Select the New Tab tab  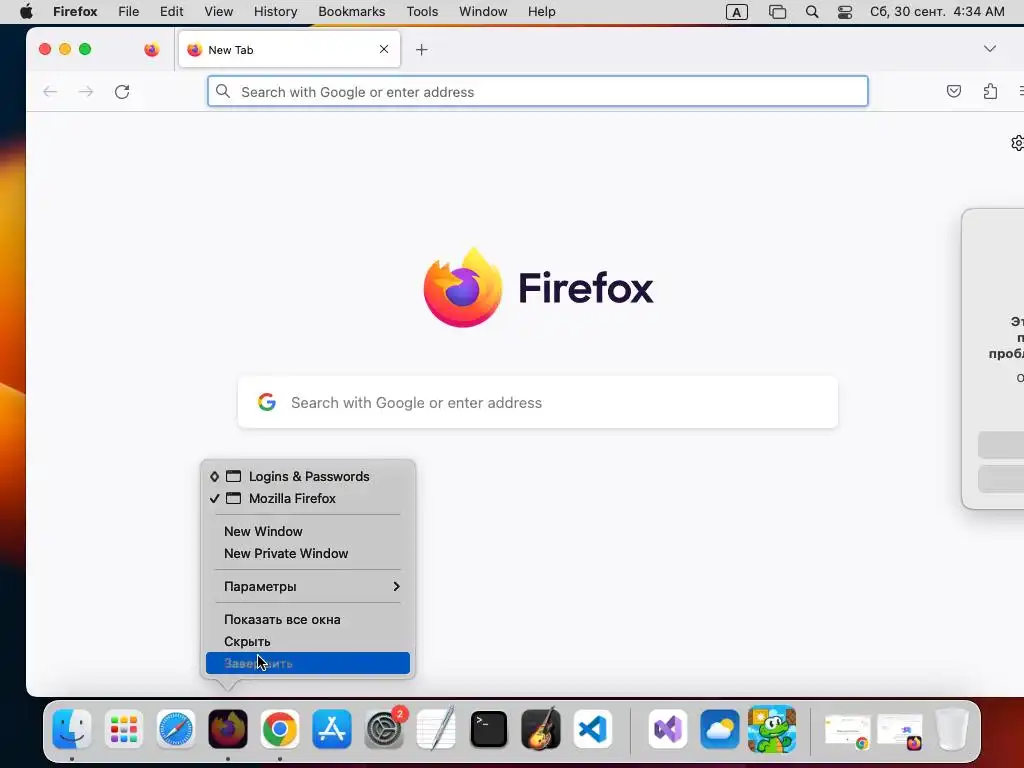click(x=289, y=50)
